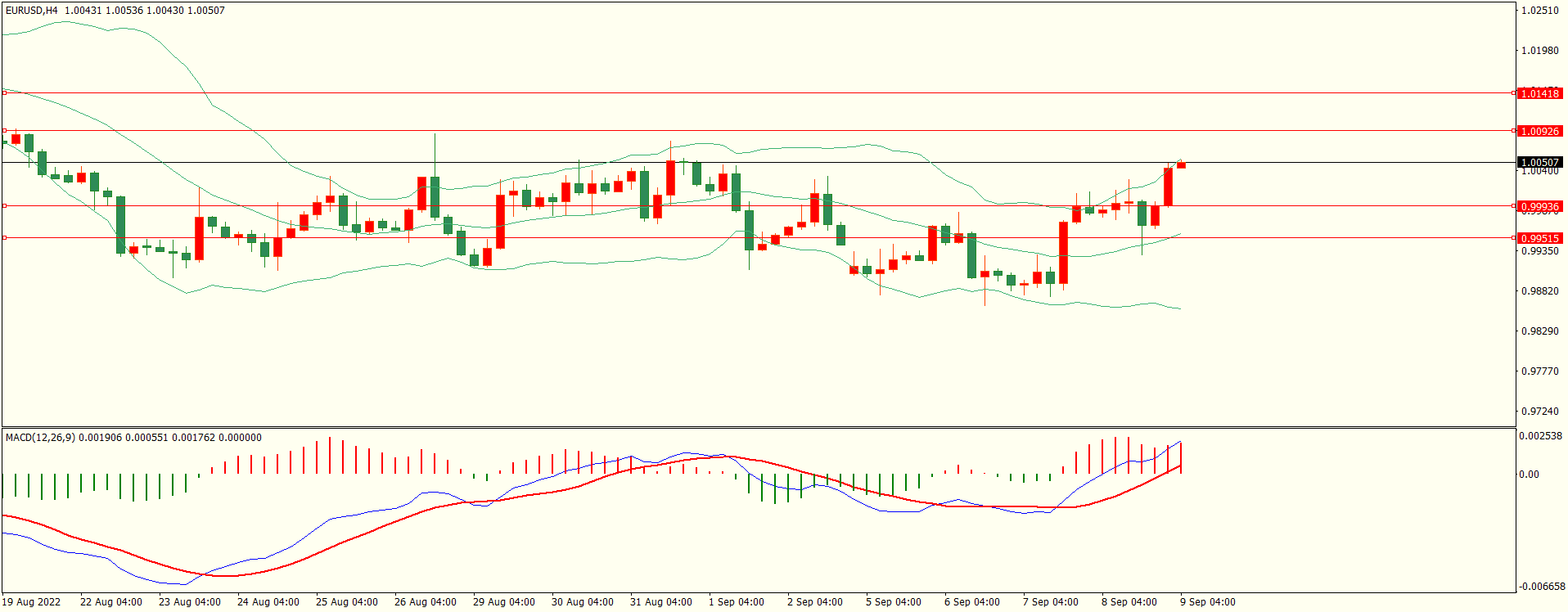The image size is (1568, 612).
Task: Click the 9 Sep 04:00 time label
Action: pyautogui.click(x=1208, y=602)
